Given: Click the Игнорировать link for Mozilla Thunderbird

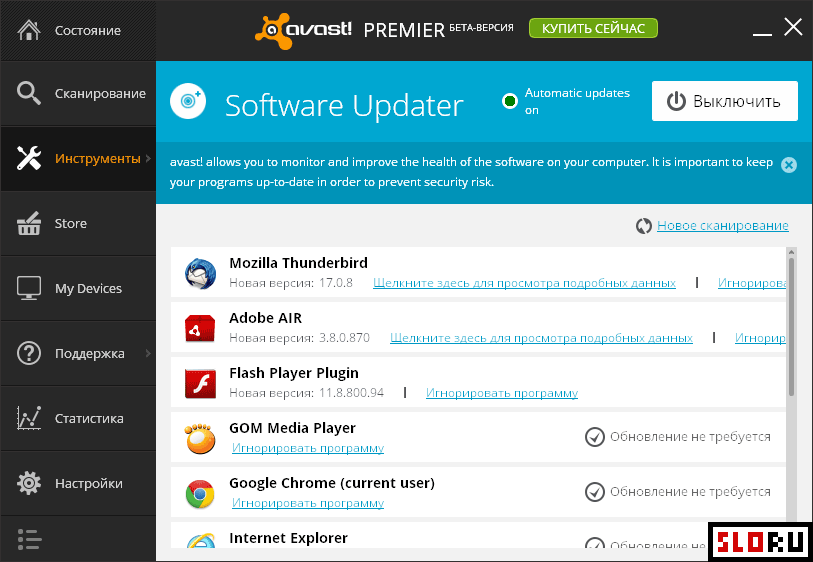Looking at the screenshot, I should [x=752, y=283].
